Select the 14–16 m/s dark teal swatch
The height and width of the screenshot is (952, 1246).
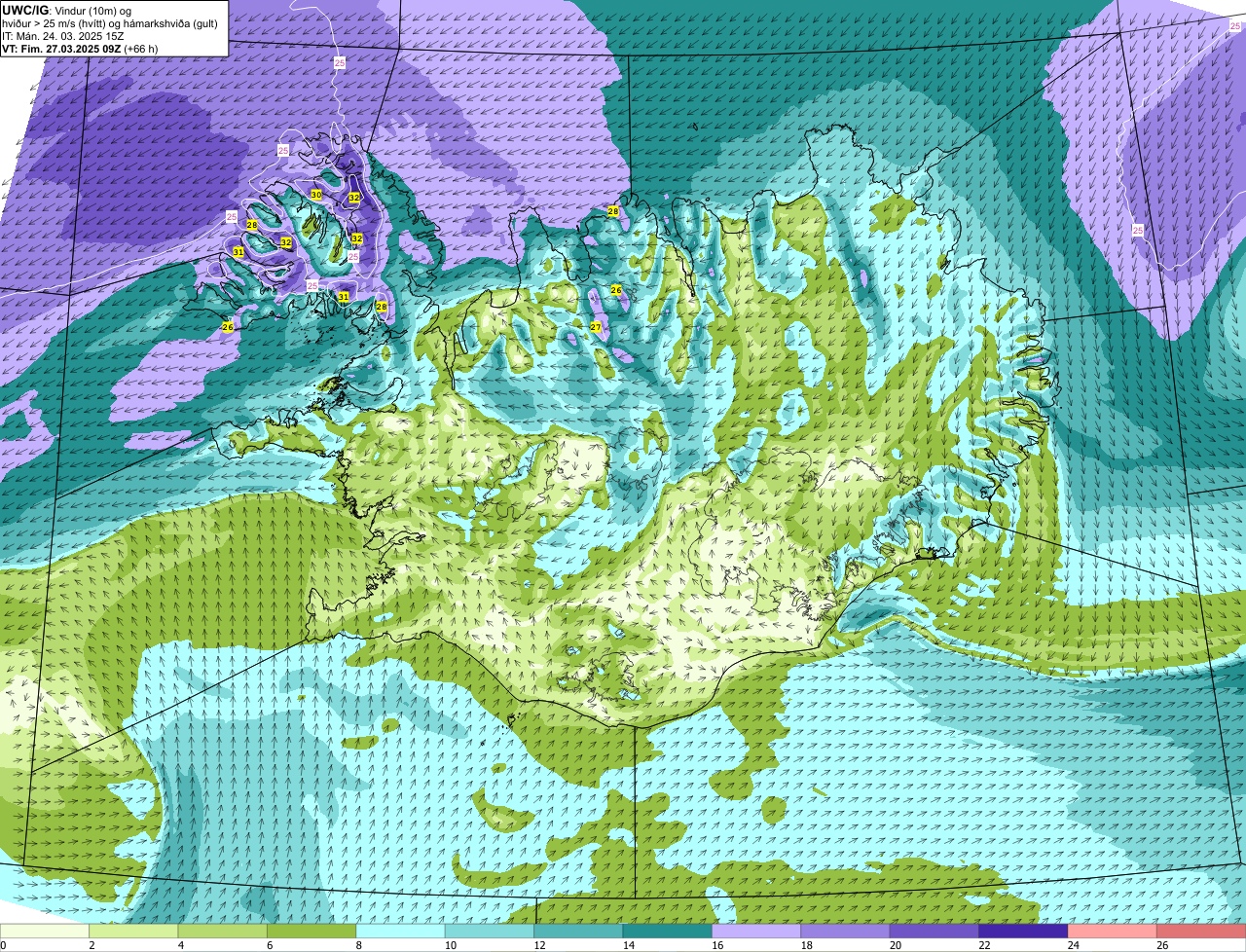coord(667,931)
